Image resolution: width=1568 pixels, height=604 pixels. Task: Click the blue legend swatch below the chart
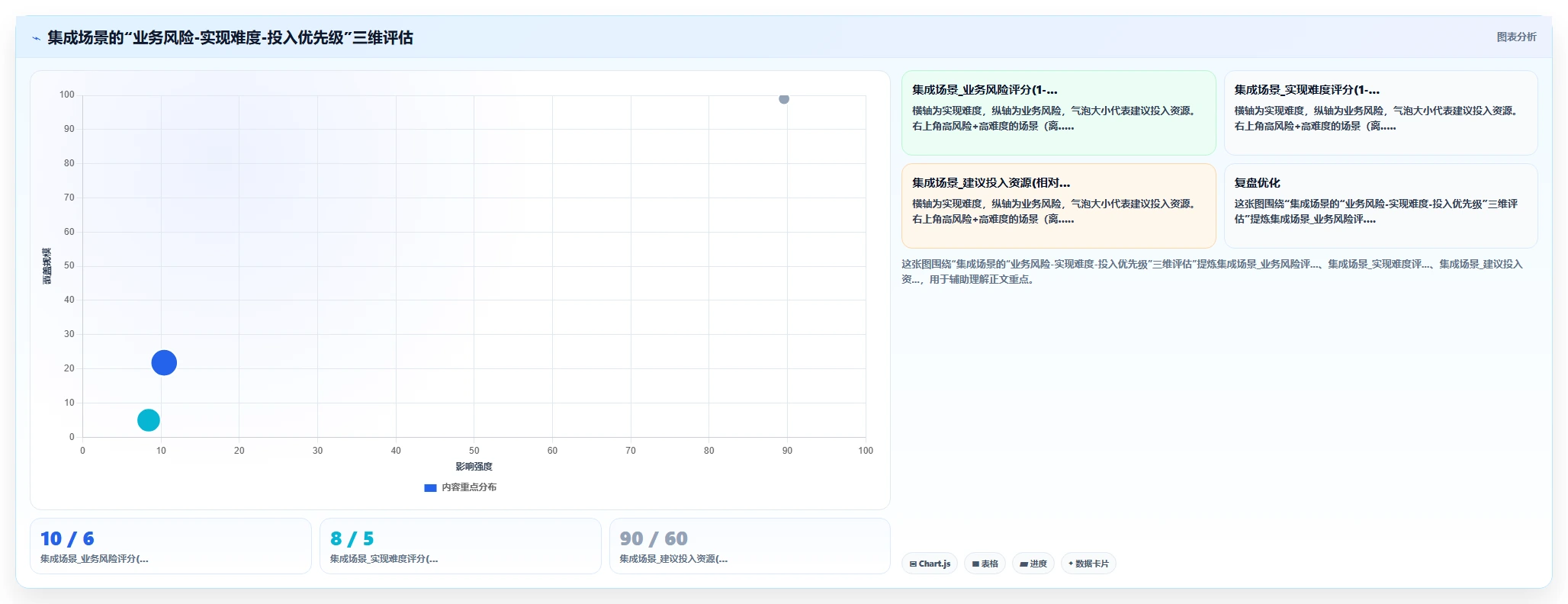pyautogui.click(x=430, y=487)
